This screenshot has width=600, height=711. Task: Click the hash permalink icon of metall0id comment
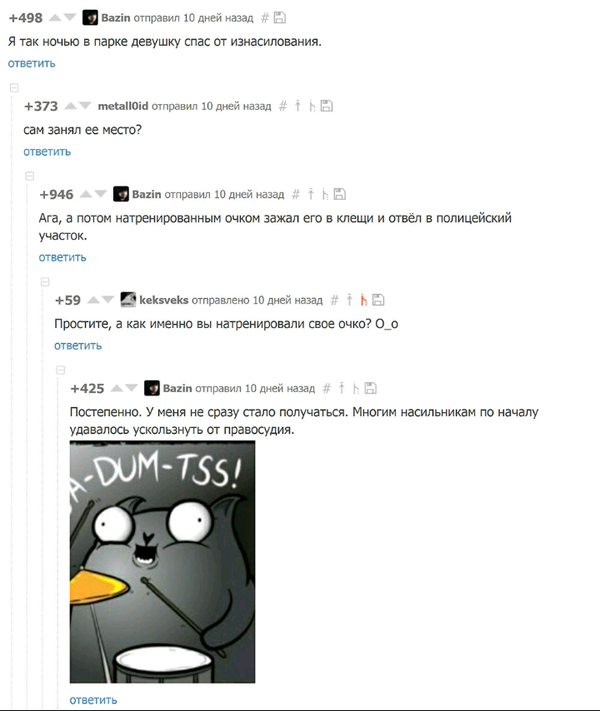point(283,106)
